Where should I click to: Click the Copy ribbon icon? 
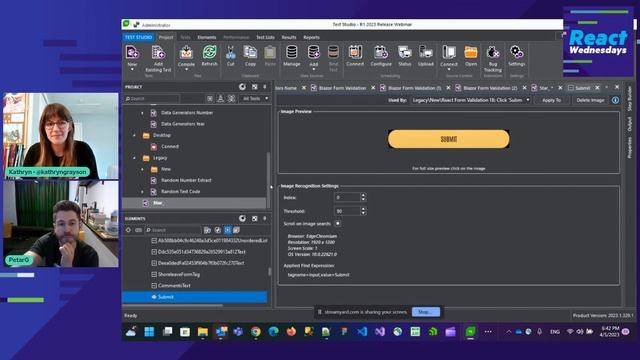250,52
